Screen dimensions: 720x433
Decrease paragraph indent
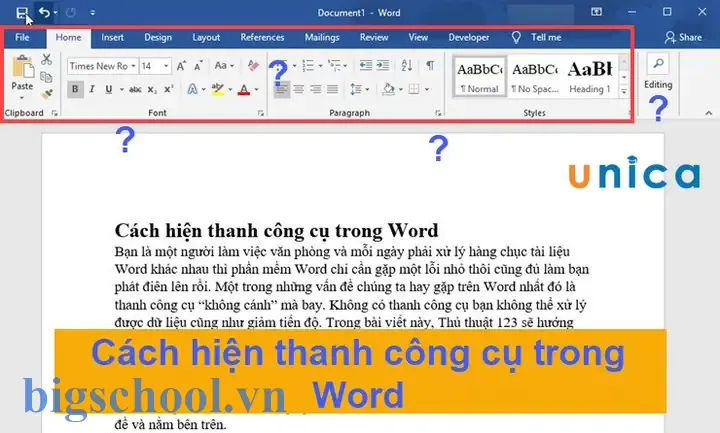[x=366, y=66]
